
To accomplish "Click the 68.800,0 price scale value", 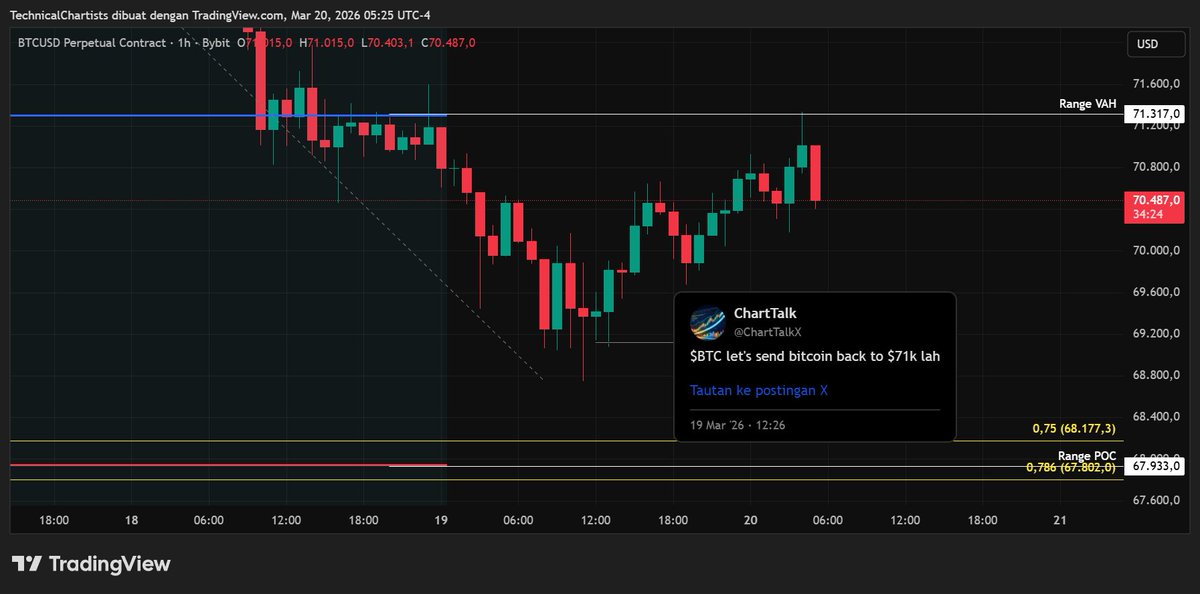I will pyautogui.click(x=1158, y=375).
